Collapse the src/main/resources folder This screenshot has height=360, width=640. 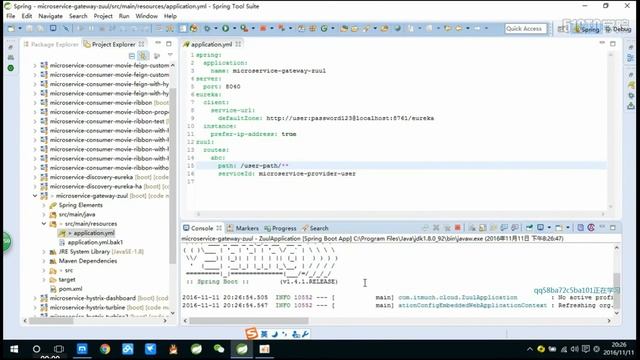point(44,224)
